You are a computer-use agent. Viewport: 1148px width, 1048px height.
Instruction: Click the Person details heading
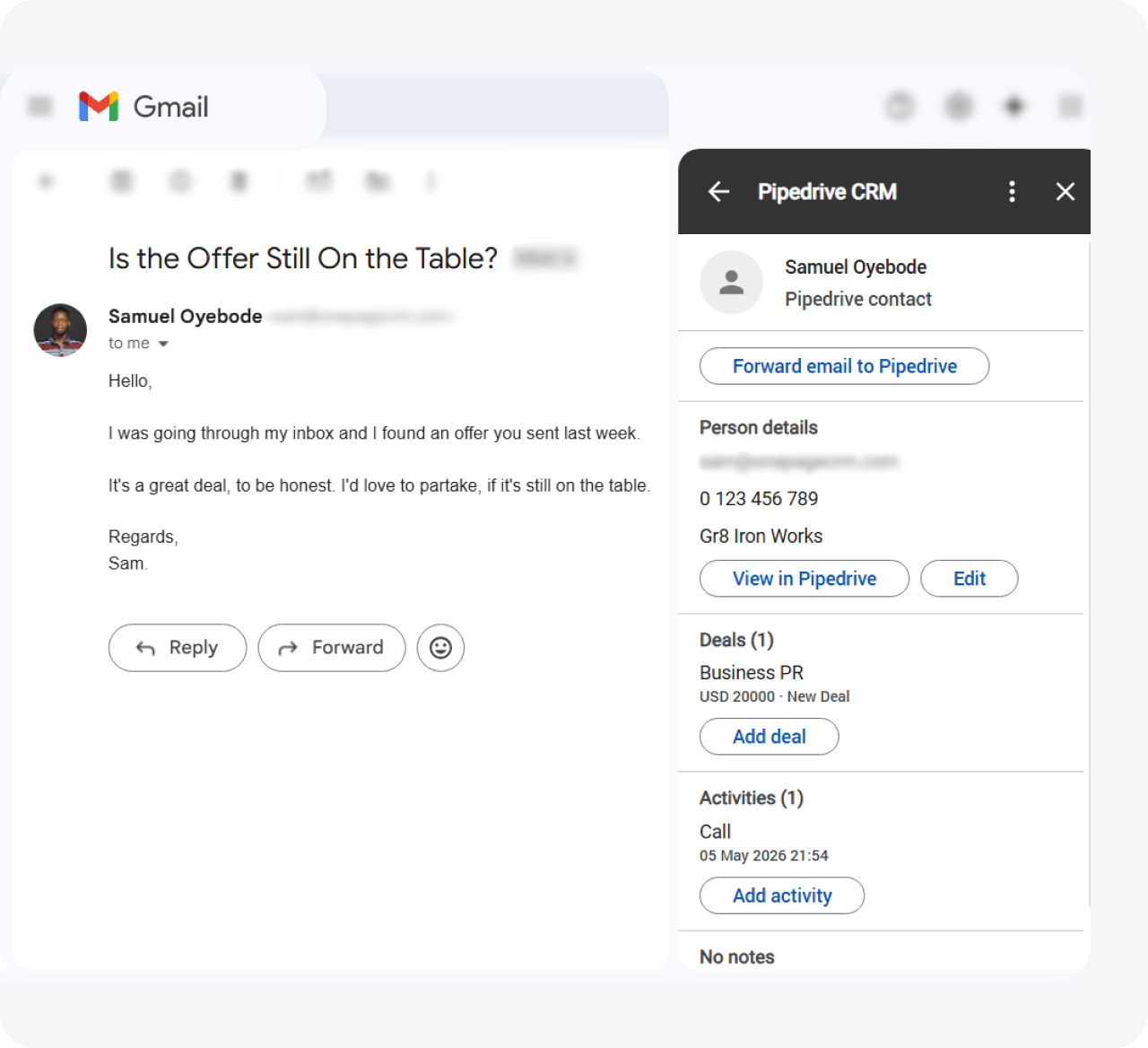[759, 428]
